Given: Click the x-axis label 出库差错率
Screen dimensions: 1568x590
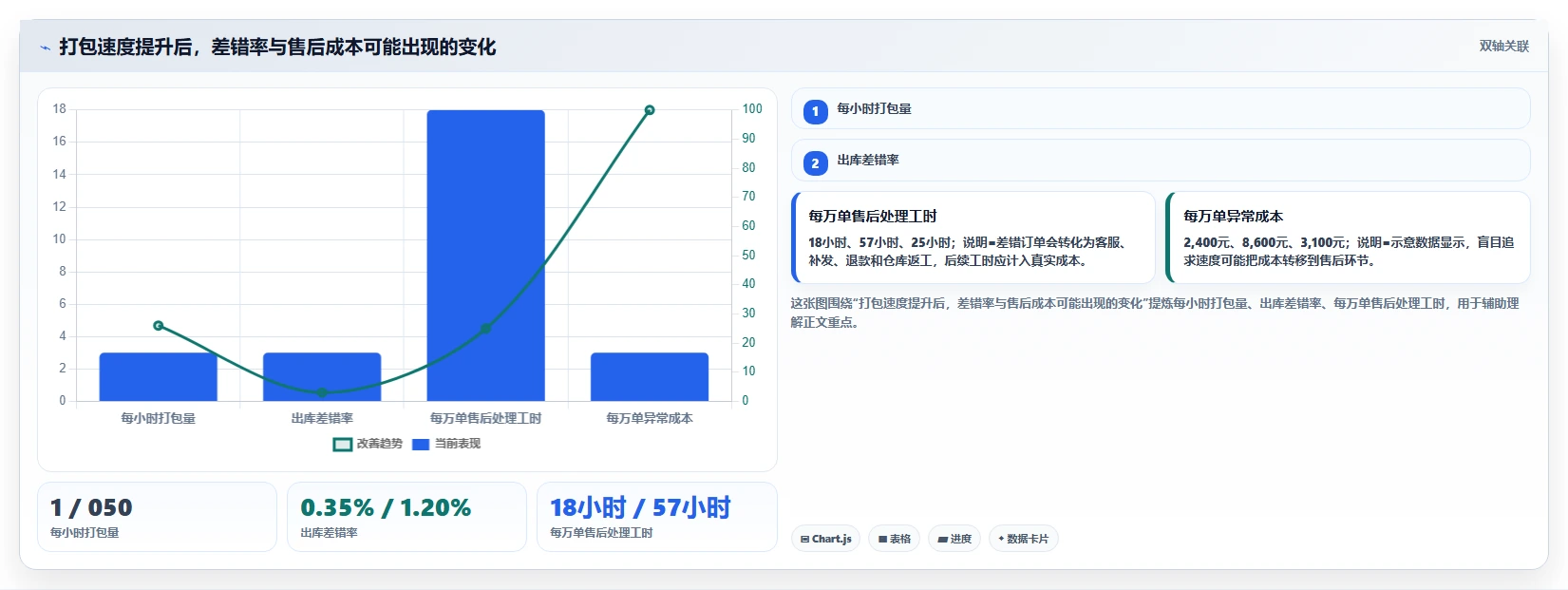Looking at the screenshot, I should (x=322, y=418).
